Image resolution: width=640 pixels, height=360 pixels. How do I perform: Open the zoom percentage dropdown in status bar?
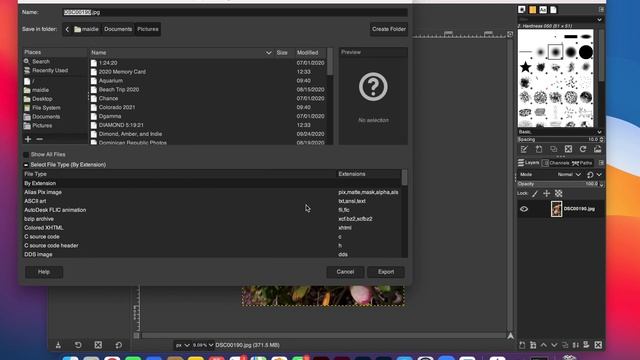(x=203, y=345)
